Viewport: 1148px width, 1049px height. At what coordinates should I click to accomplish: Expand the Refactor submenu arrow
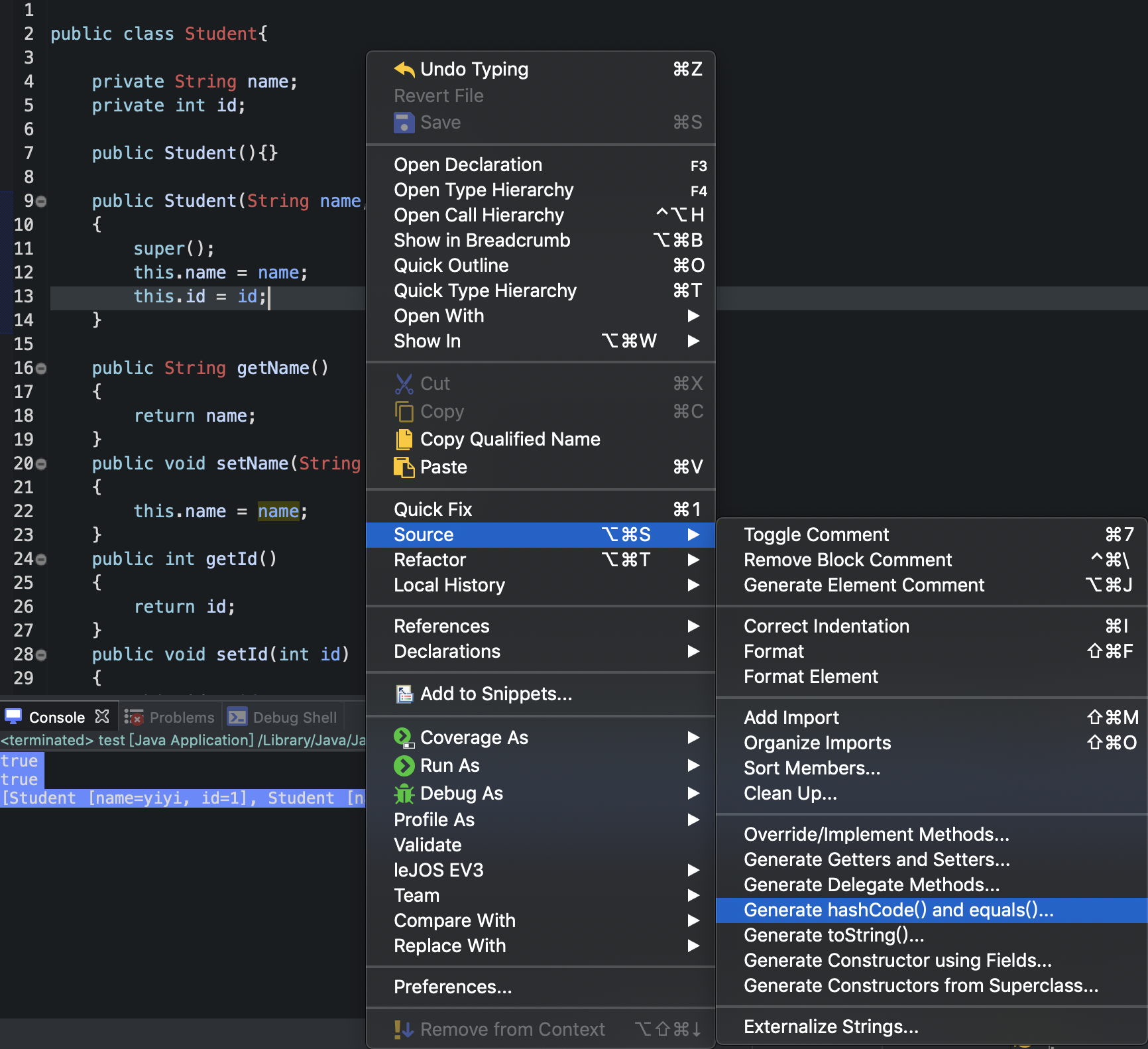(693, 560)
